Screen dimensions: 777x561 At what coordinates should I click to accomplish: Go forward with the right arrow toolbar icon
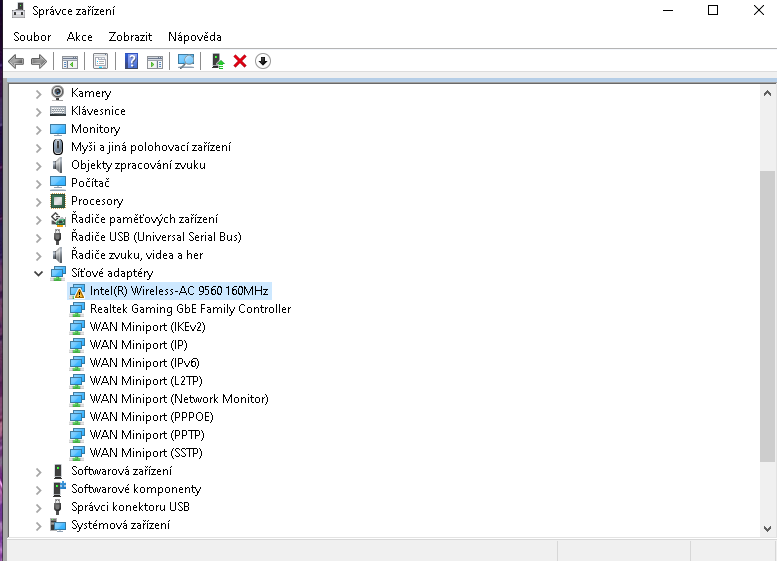tap(39, 61)
